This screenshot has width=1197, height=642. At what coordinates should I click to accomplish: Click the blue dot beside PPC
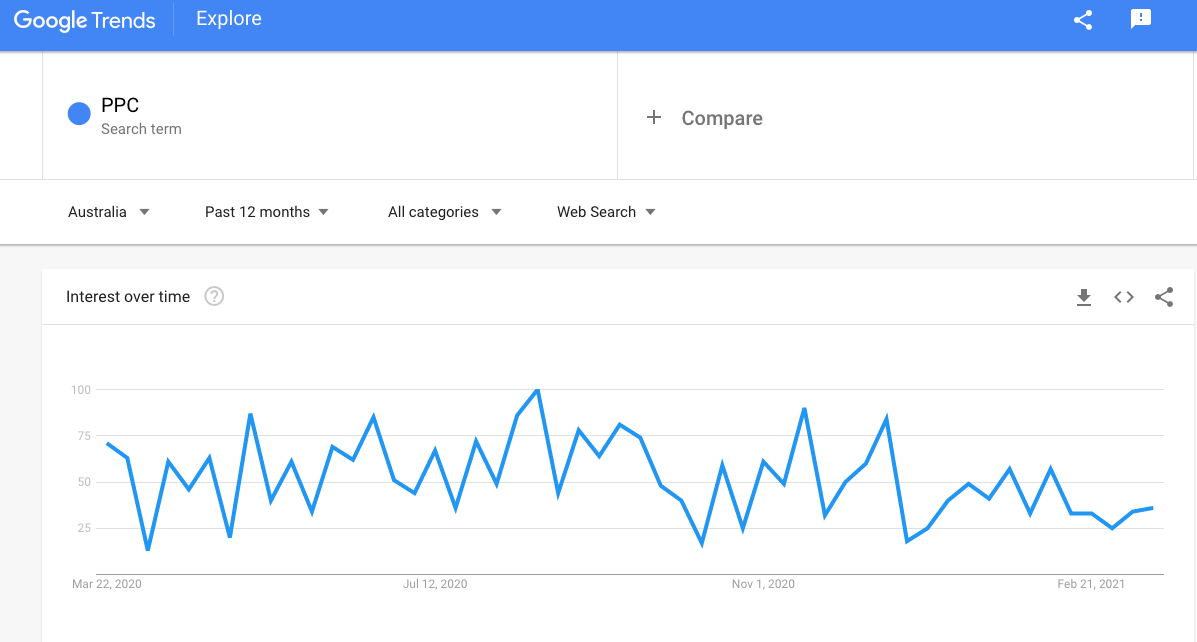click(78, 113)
